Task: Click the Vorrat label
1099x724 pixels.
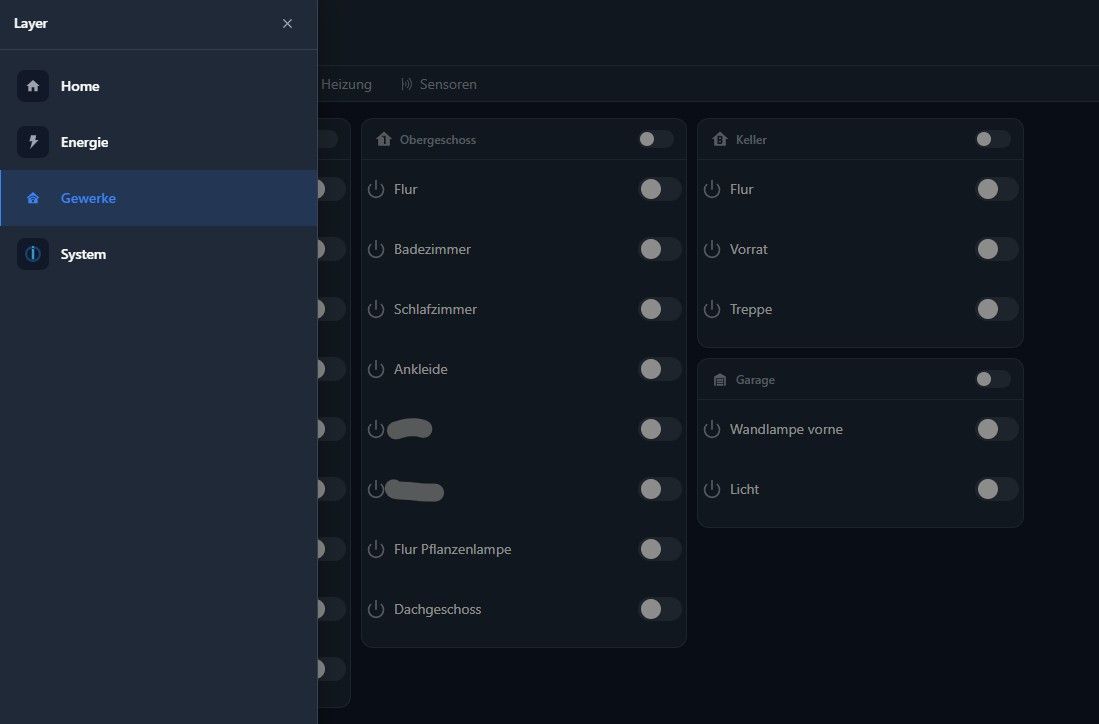Action: [749, 250]
